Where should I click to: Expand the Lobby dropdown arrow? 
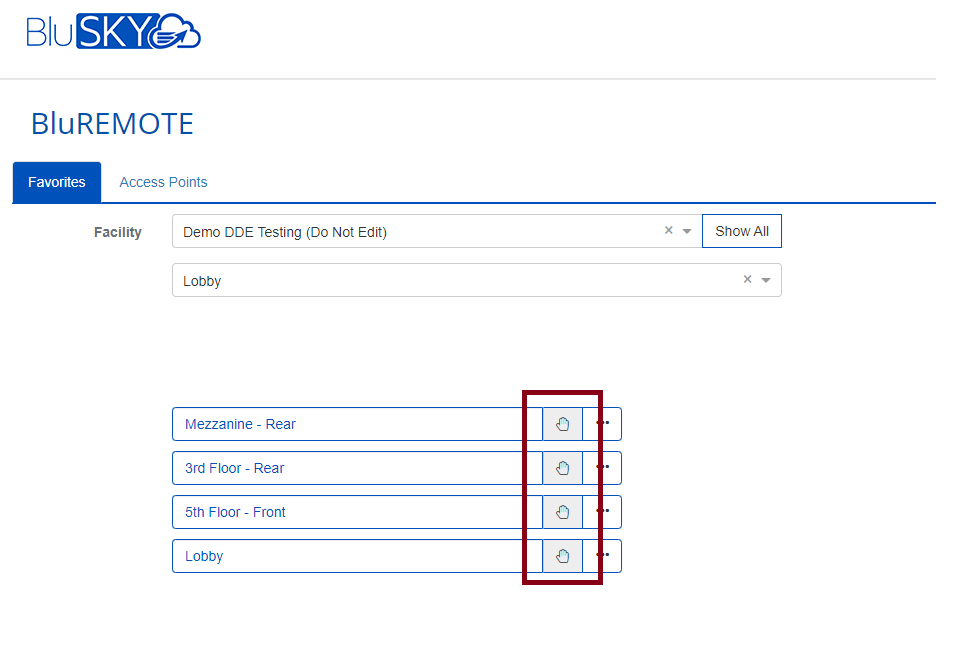(x=766, y=281)
